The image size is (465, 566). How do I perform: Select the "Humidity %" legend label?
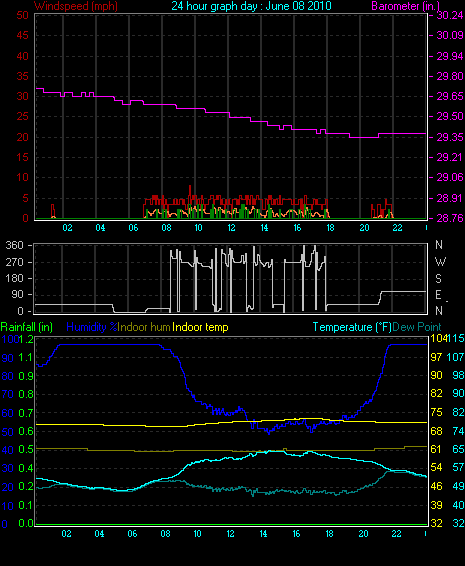(x=92, y=327)
